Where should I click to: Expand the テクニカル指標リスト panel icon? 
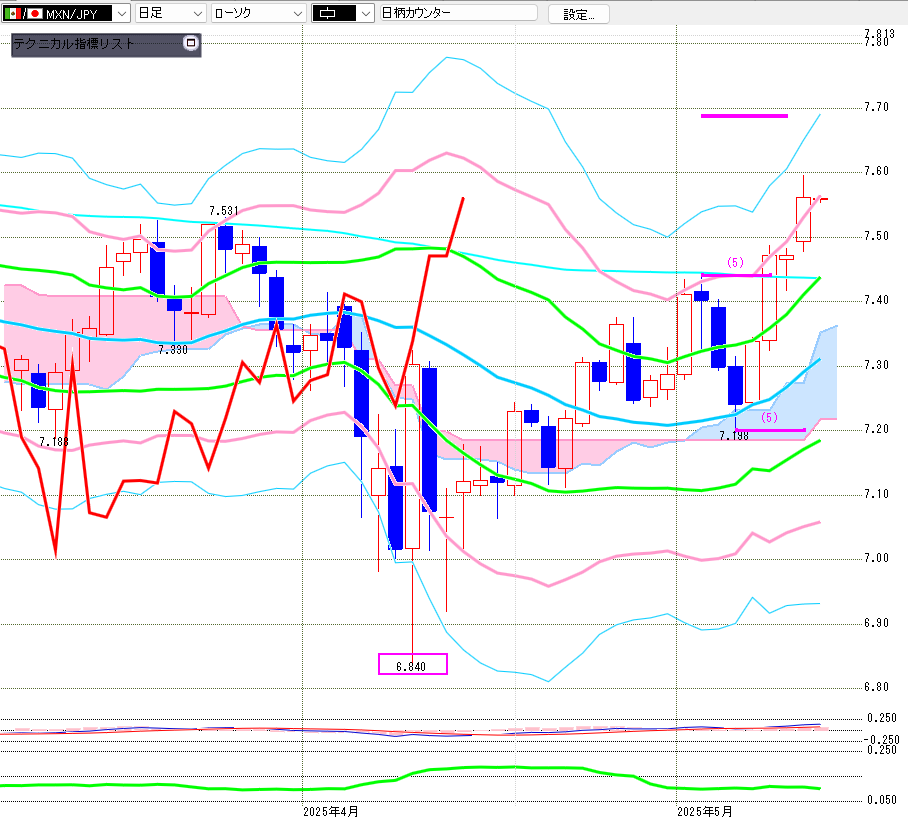pos(191,43)
